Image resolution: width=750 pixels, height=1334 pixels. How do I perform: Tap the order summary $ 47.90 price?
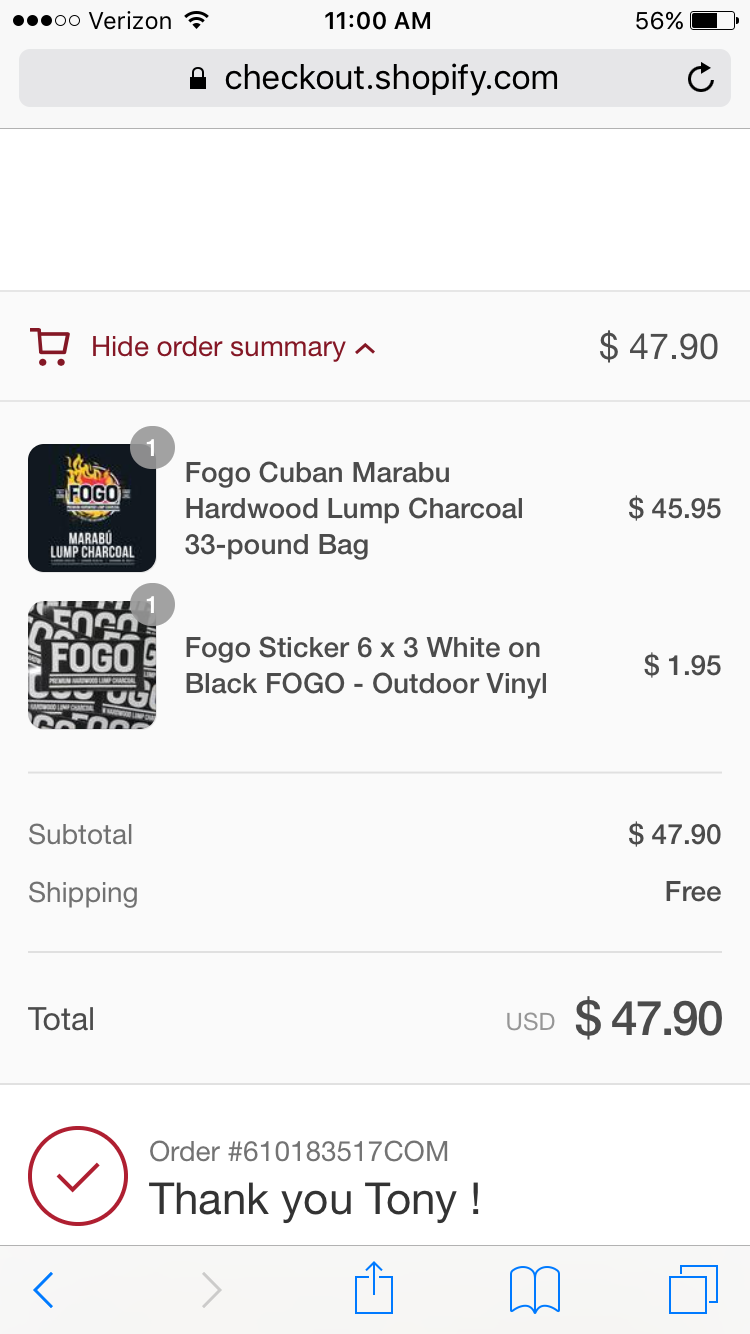click(658, 347)
